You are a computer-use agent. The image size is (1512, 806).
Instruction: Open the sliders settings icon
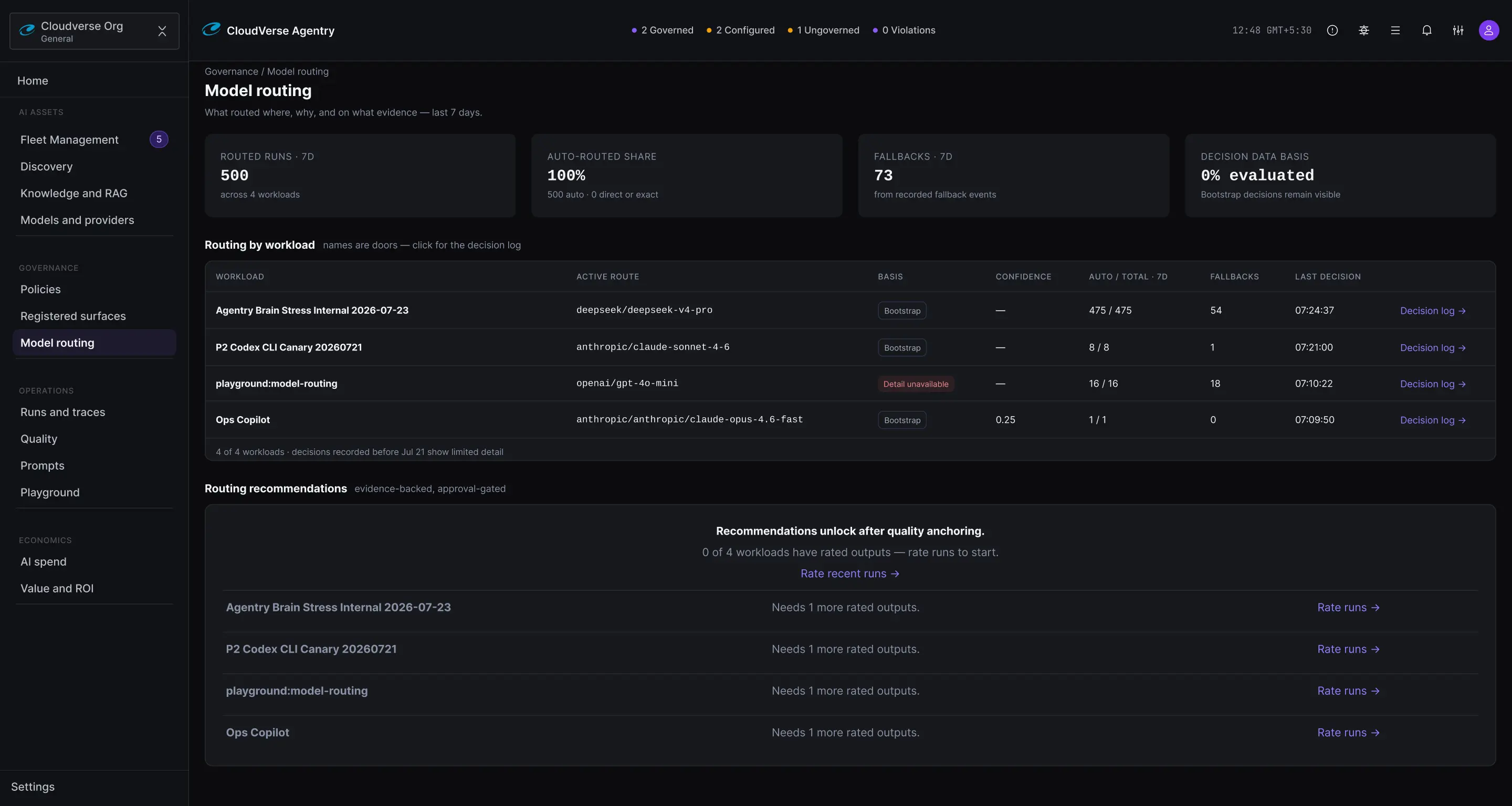[1458, 30]
